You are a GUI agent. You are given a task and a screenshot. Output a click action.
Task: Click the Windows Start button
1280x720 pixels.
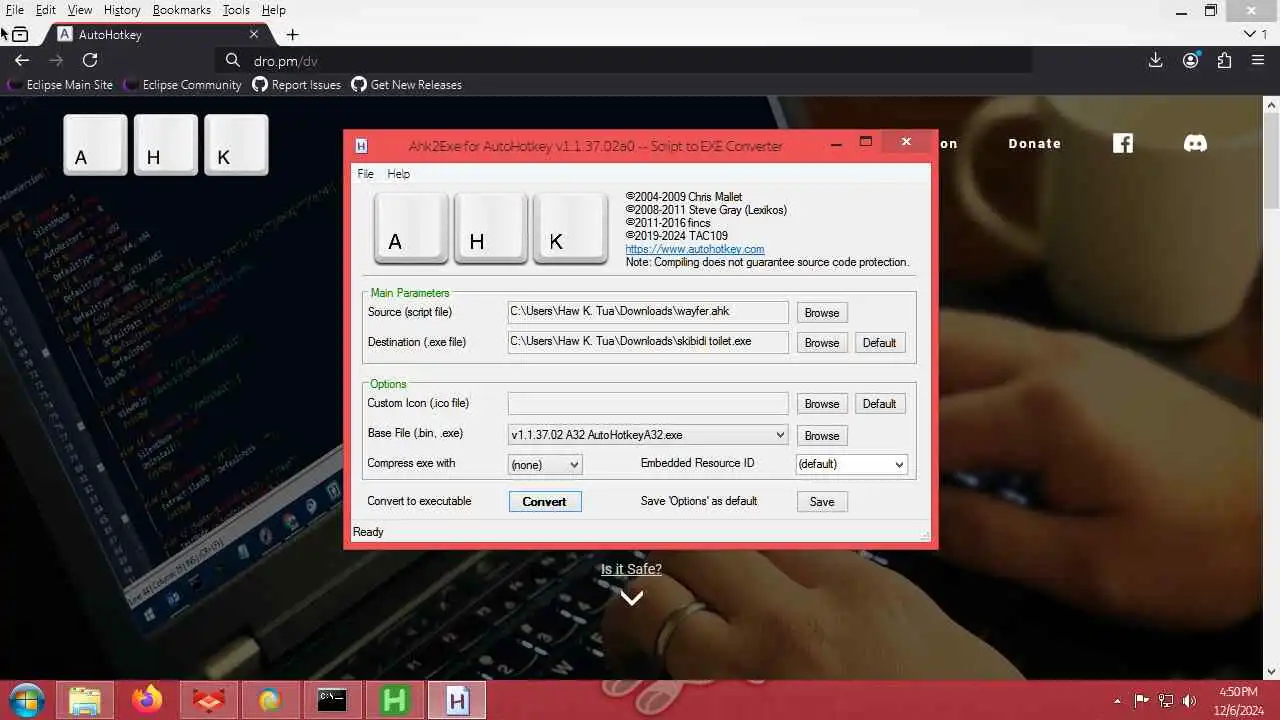click(x=26, y=700)
